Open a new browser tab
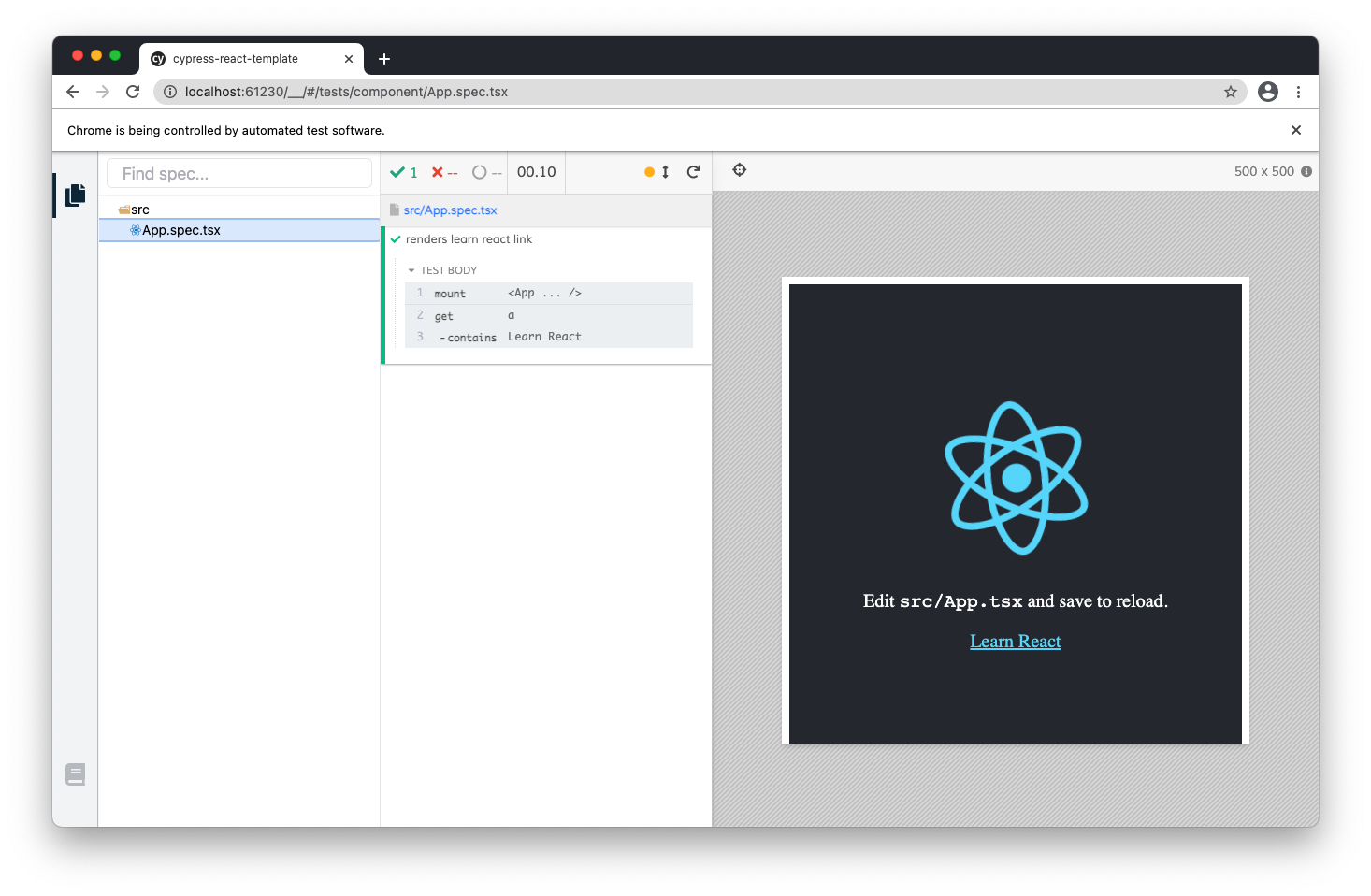Image resolution: width=1371 pixels, height=896 pixels. 384,59
